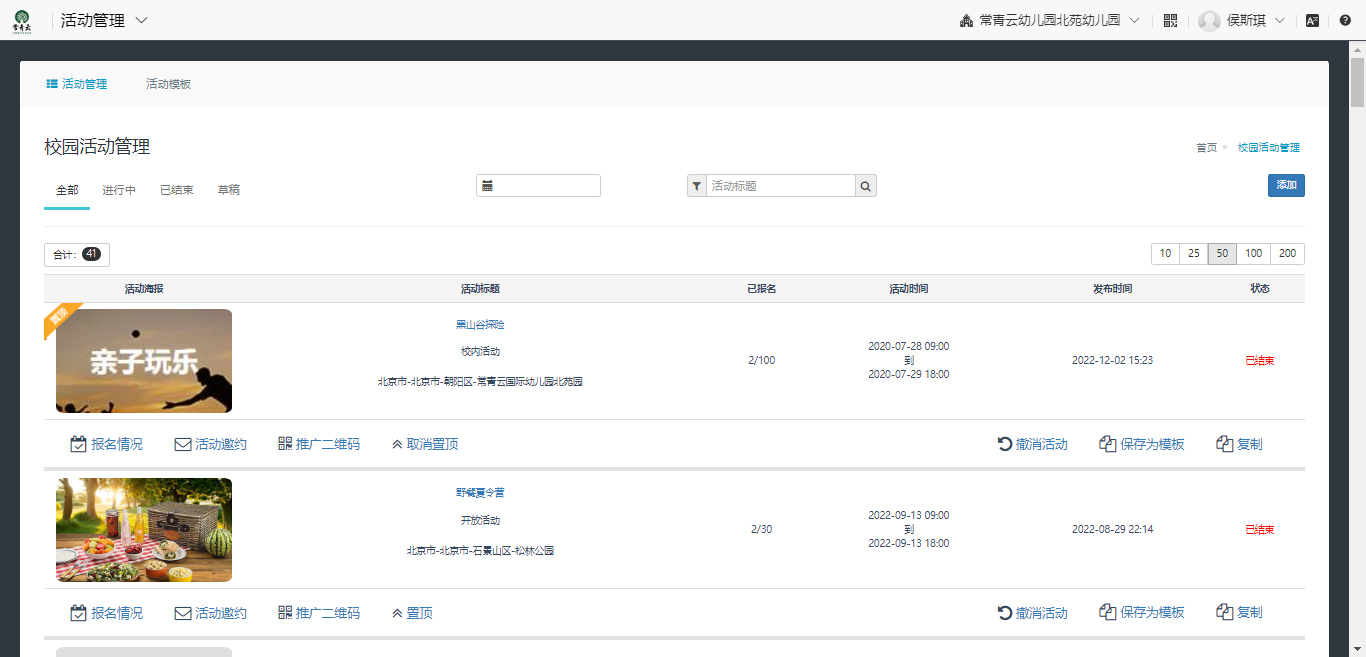
Task: Open 推广二维码 for 野餐夏令营
Action: (x=318, y=613)
